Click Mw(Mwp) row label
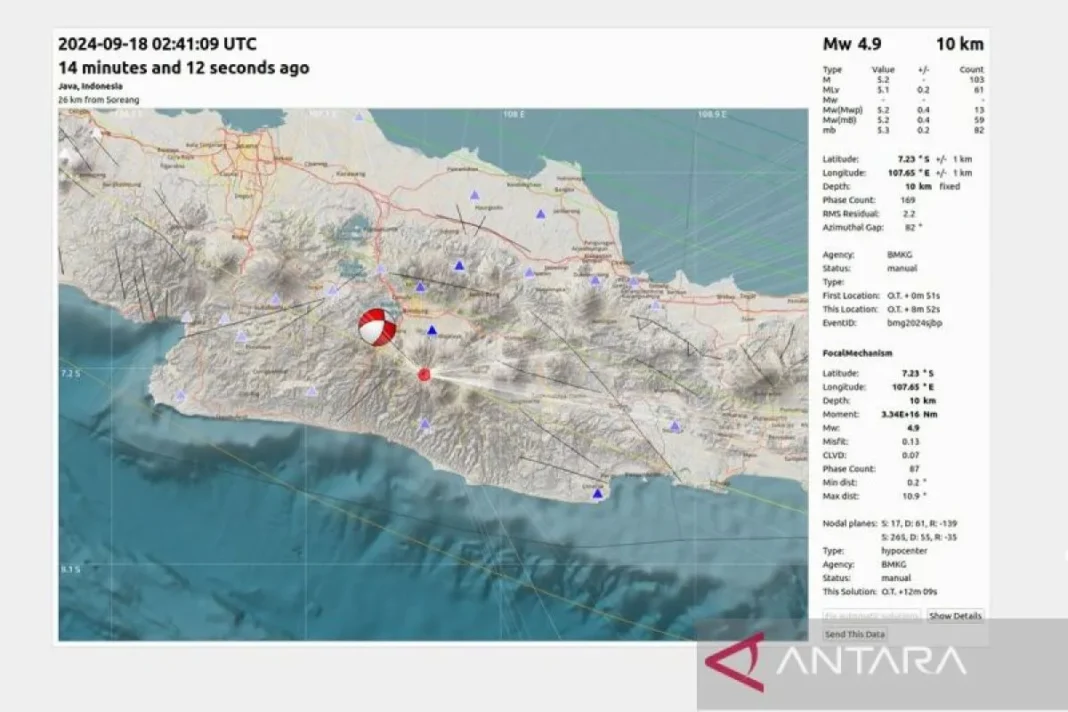 [843, 110]
